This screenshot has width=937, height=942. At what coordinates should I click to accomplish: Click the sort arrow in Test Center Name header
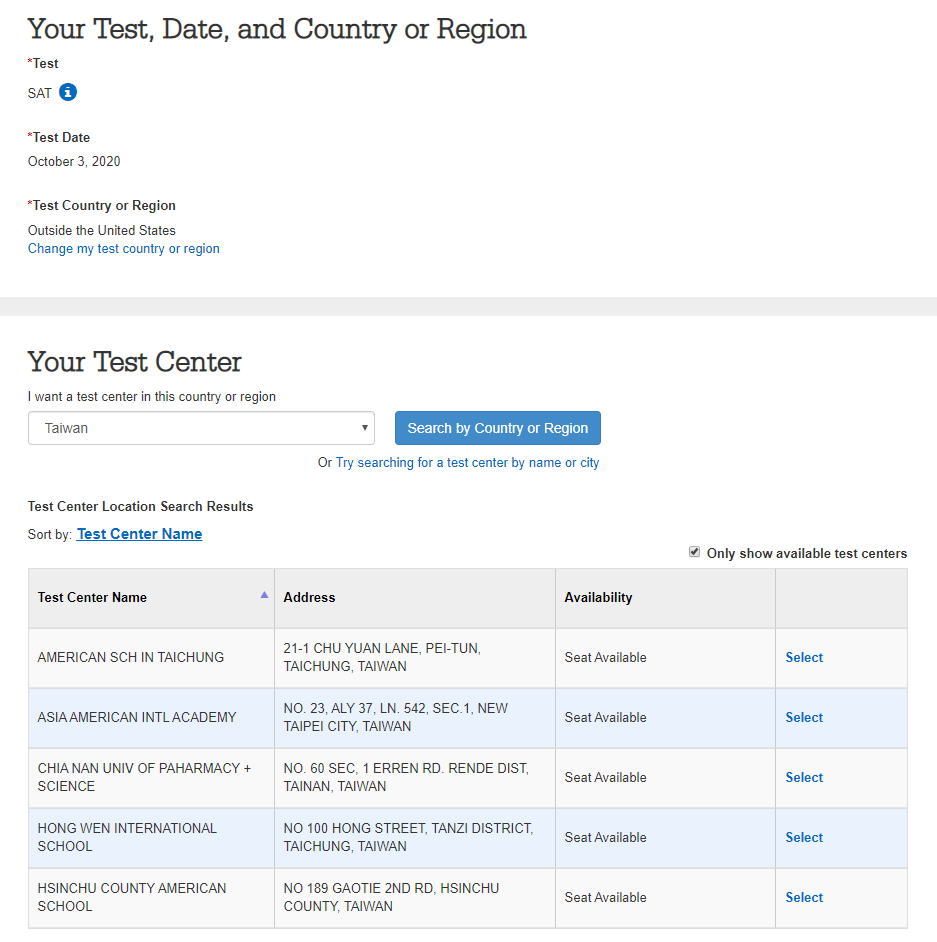point(264,595)
